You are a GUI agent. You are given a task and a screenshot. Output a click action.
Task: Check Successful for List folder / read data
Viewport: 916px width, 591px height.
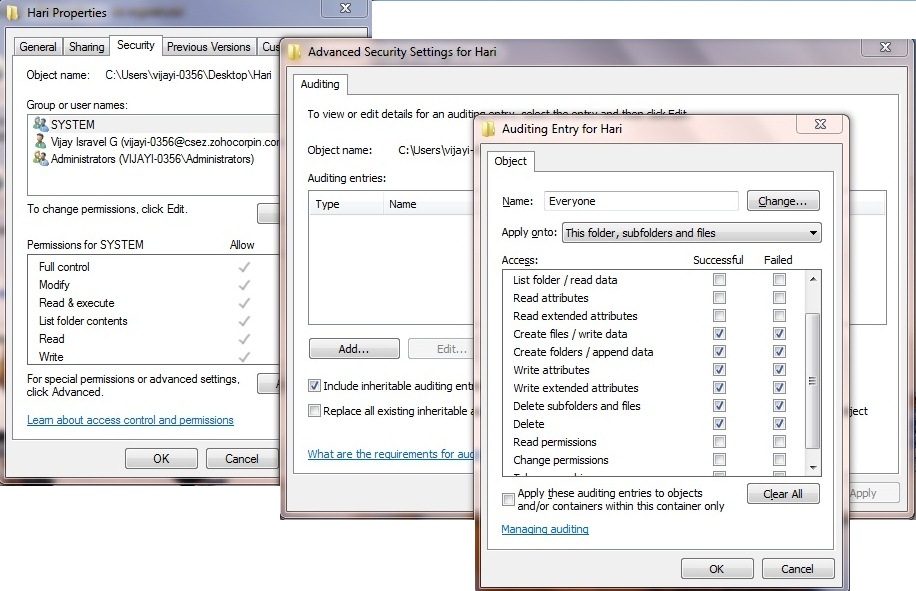pos(719,280)
